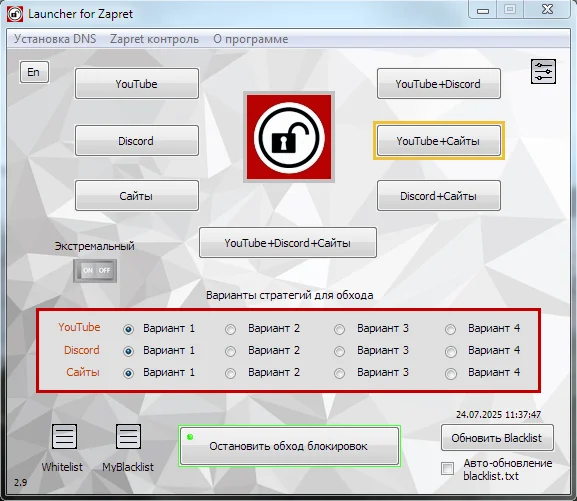Click the YouTube+Discord+Сайты button
This screenshot has height=501, width=577.
pos(288,243)
